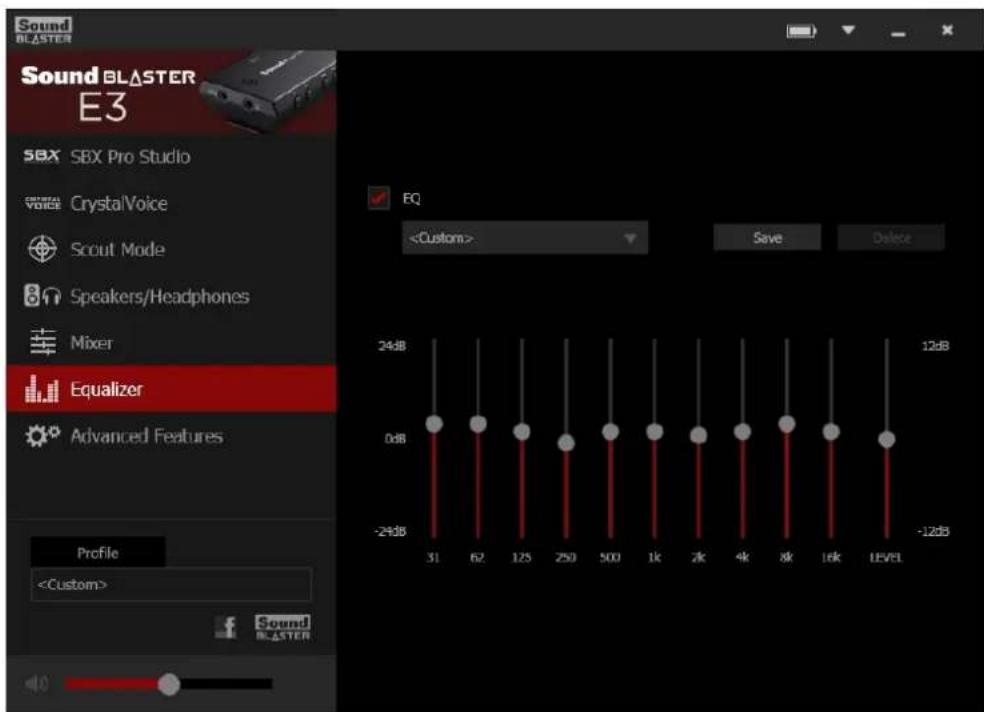Go to the Mixer page
The image size is (984, 712).
coord(172,343)
